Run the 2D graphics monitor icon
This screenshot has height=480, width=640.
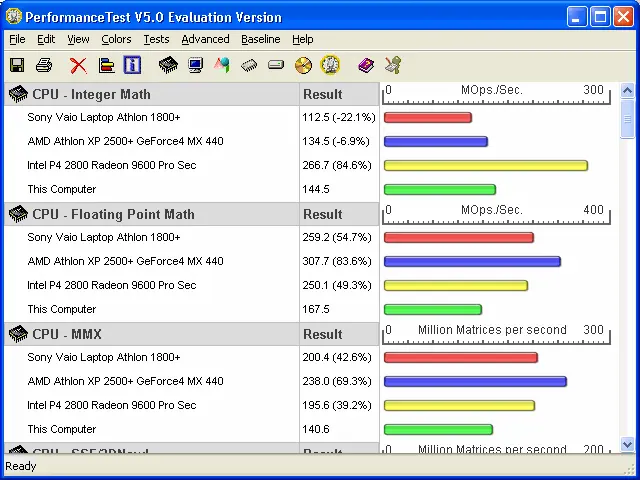pyautogui.click(x=196, y=65)
